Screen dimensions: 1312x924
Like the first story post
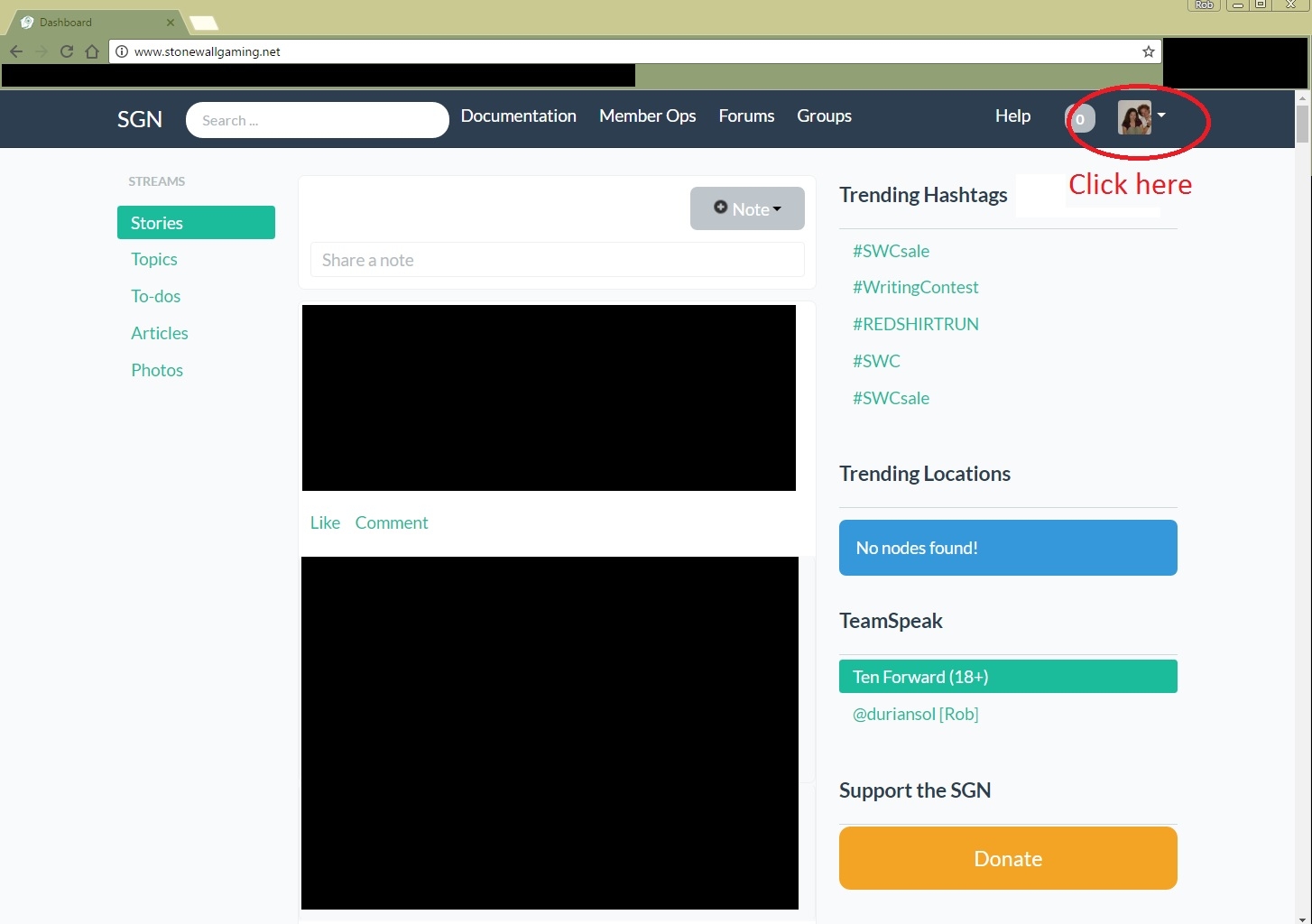325,522
